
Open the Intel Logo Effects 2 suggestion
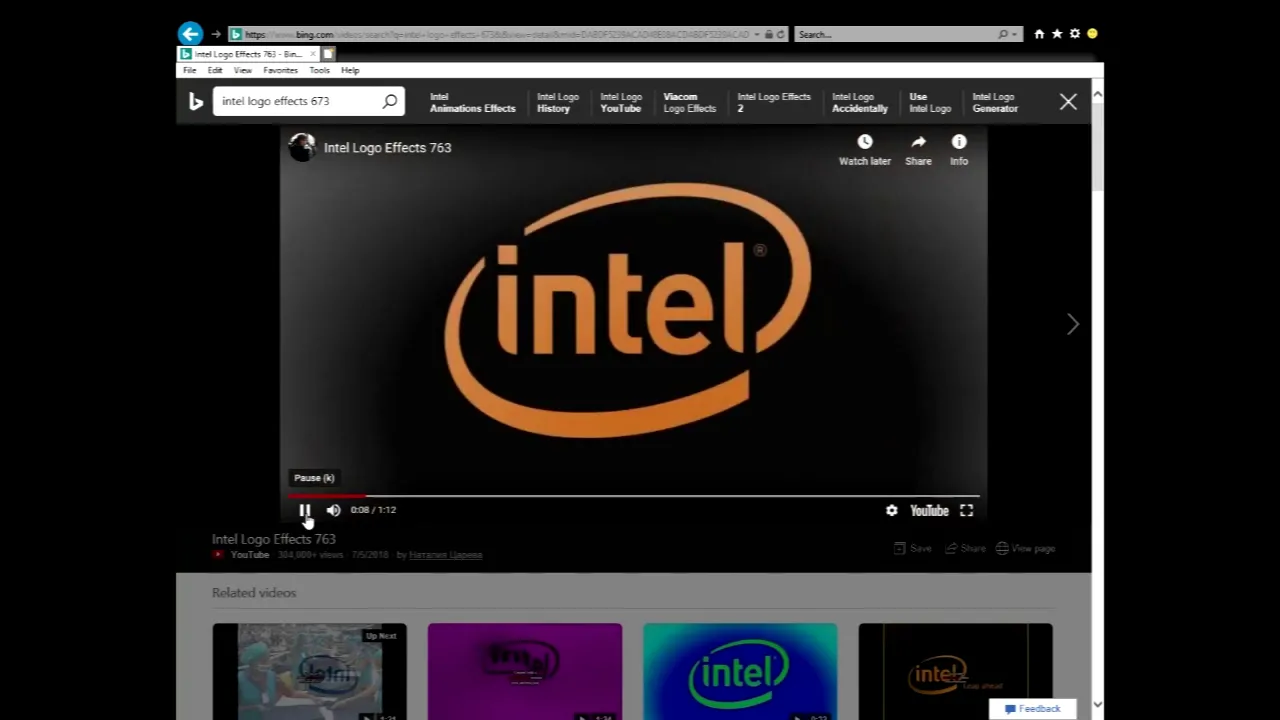(x=773, y=103)
